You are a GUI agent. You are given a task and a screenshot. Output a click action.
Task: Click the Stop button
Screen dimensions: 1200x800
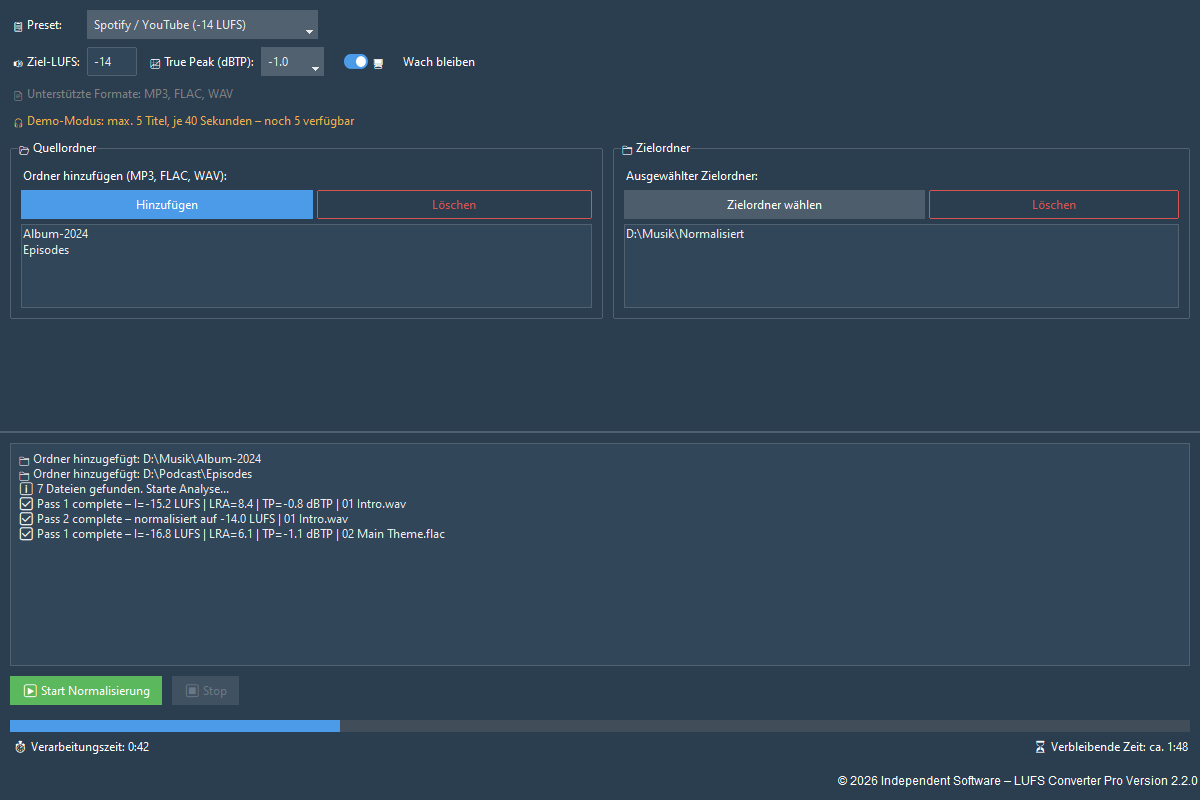point(205,691)
